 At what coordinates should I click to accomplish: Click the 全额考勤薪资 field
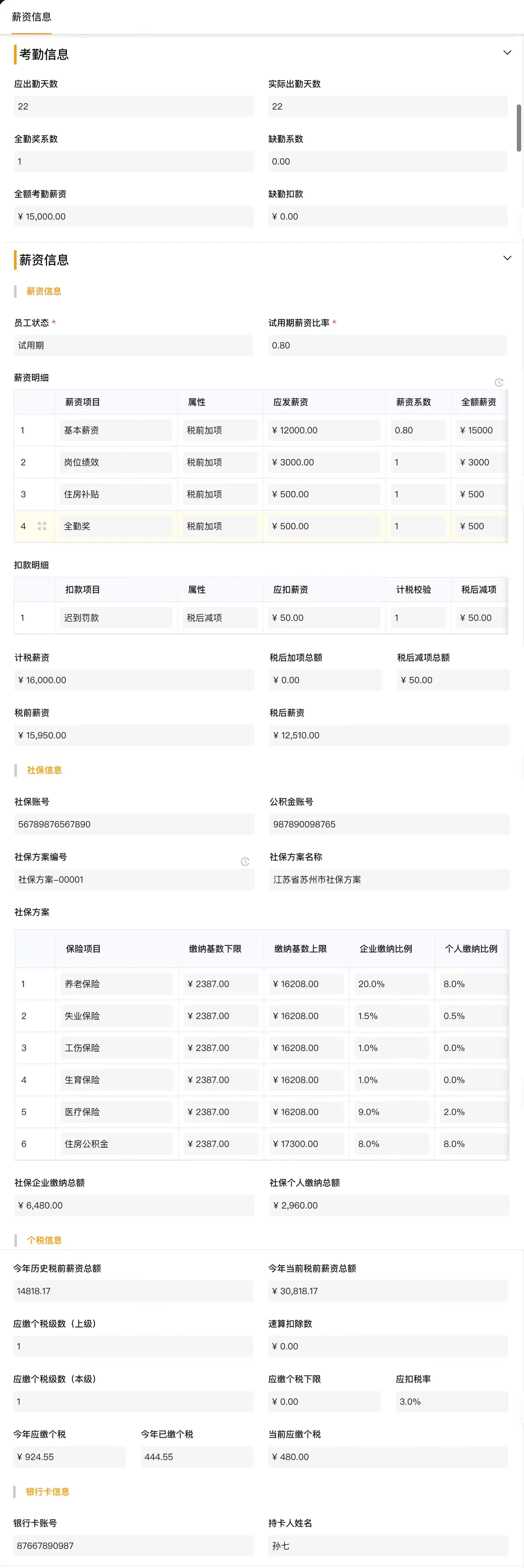click(133, 217)
